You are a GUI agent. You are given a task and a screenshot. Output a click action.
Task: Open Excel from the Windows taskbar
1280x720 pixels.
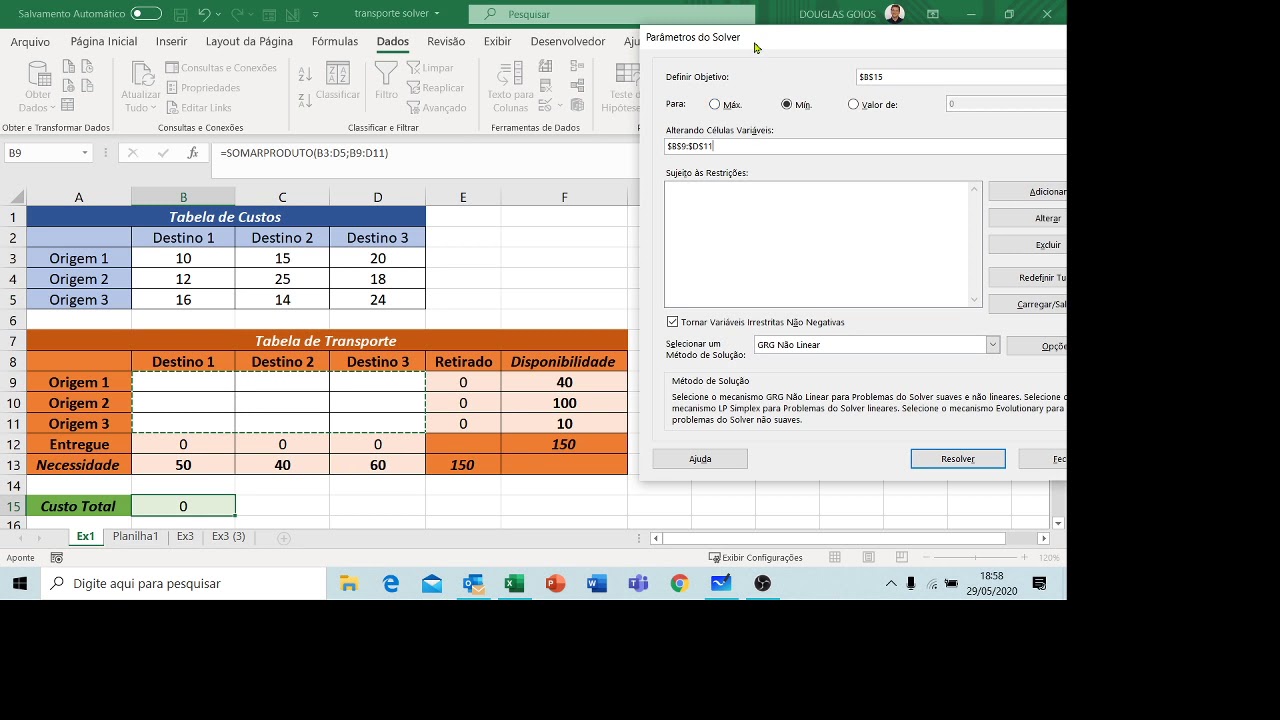pos(515,584)
